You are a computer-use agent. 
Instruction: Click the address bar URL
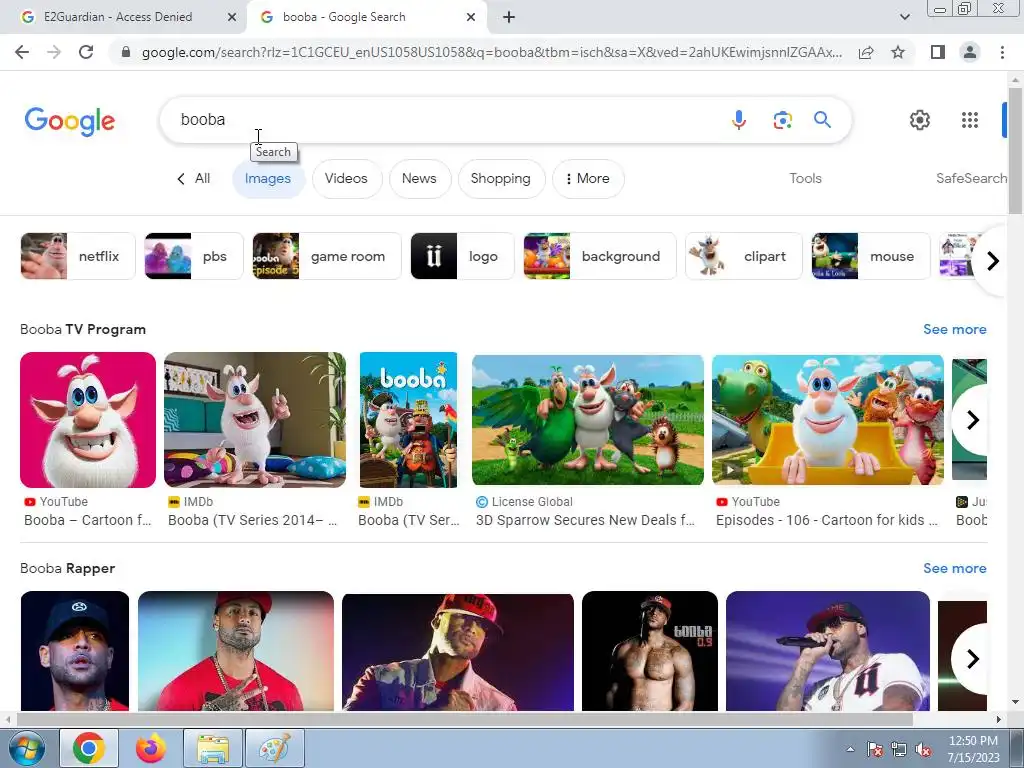[x=492, y=52]
